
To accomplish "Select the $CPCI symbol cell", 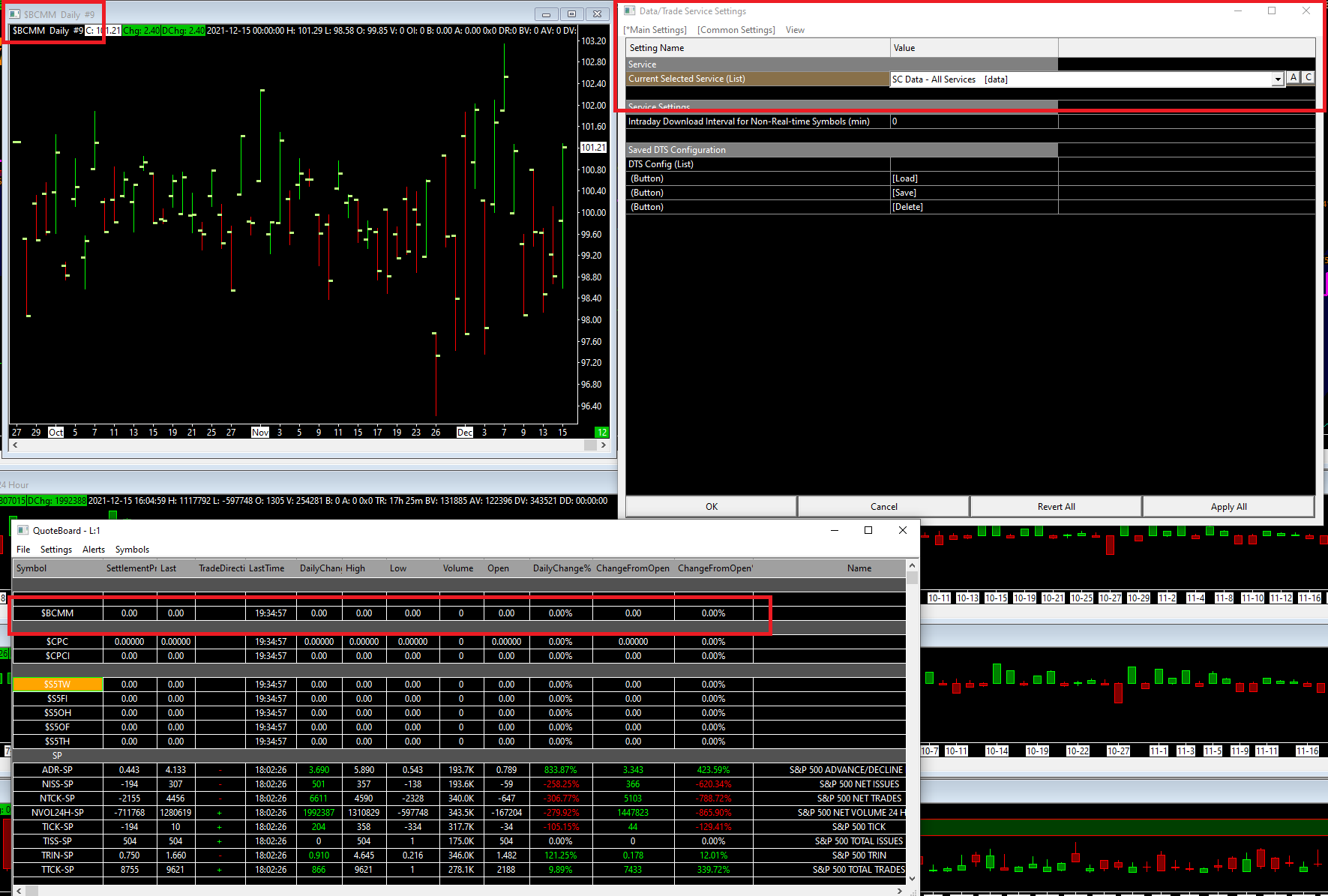I will point(58,656).
